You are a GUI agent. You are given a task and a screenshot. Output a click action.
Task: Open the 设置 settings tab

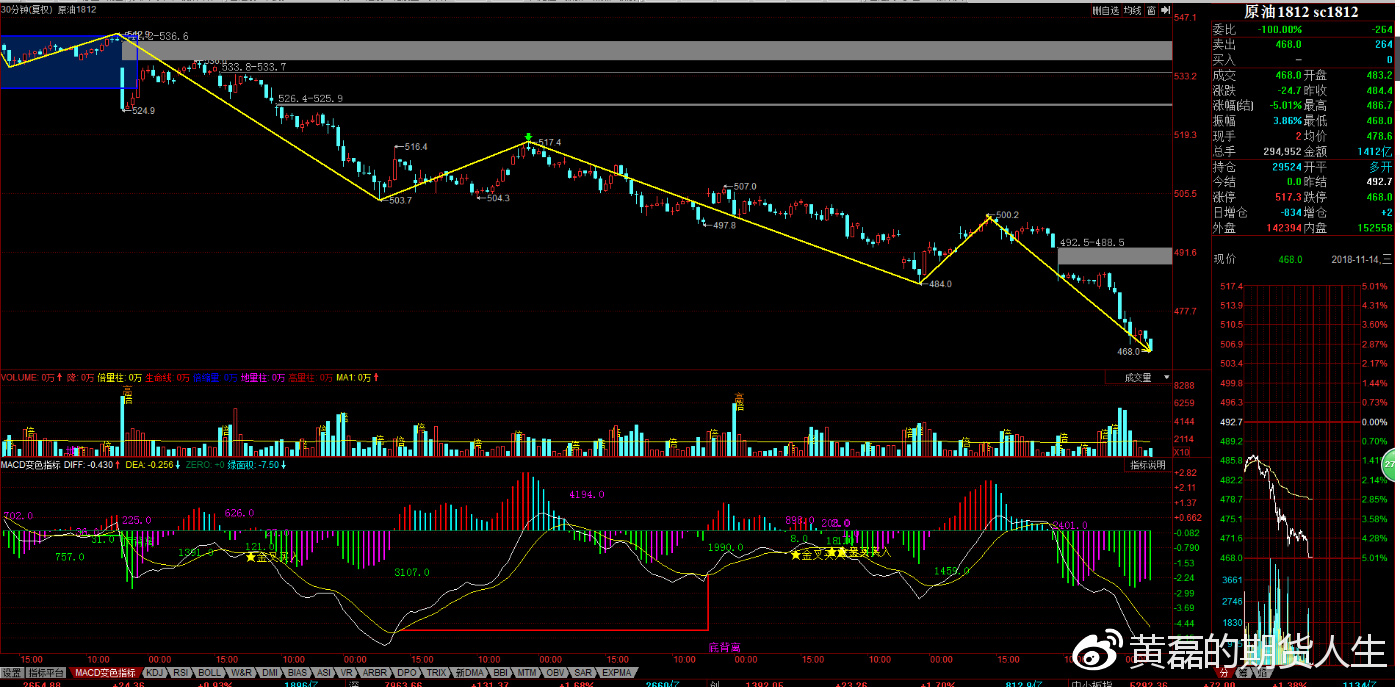pyautogui.click(x=11, y=673)
